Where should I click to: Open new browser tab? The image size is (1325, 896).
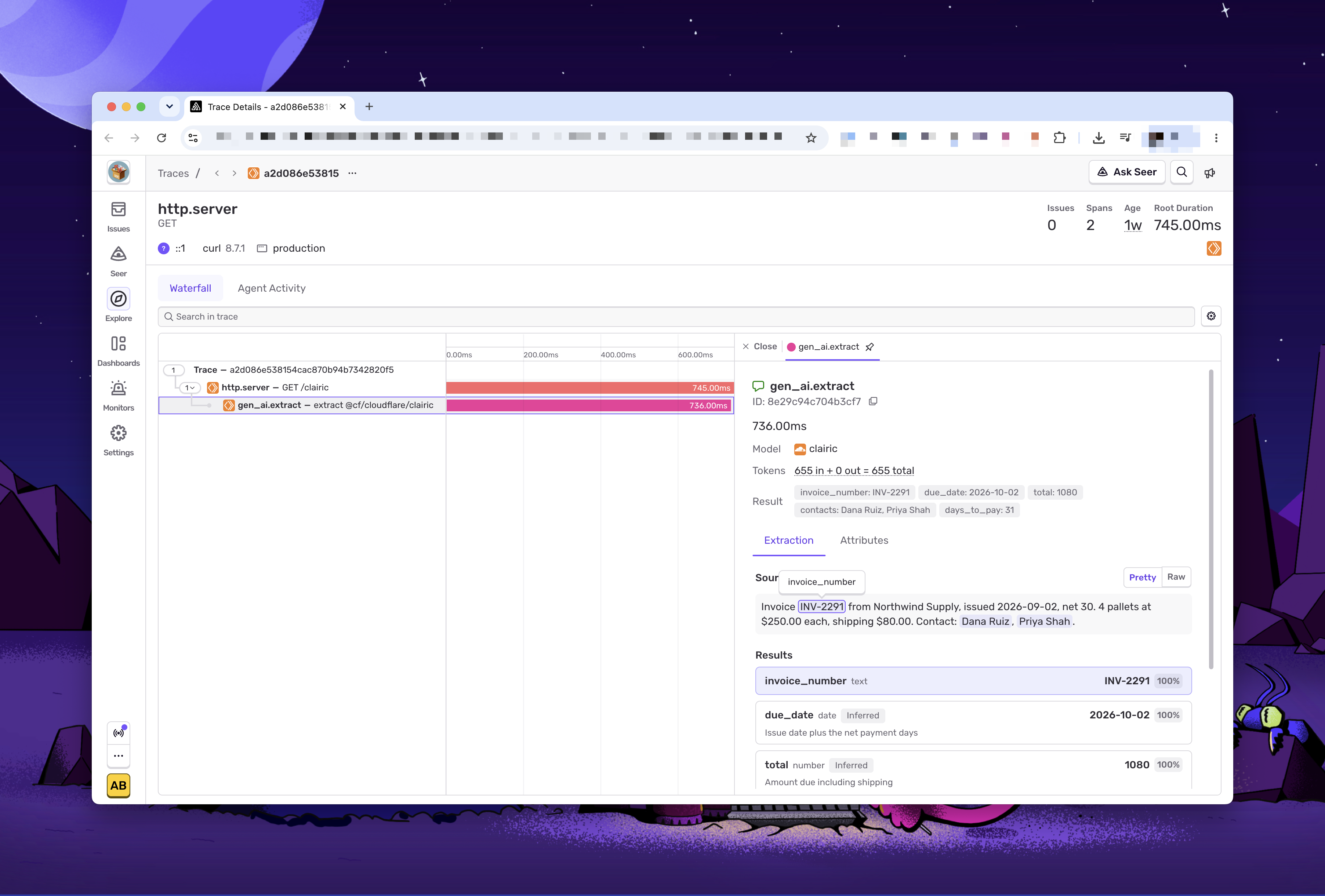tap(369, 106)
